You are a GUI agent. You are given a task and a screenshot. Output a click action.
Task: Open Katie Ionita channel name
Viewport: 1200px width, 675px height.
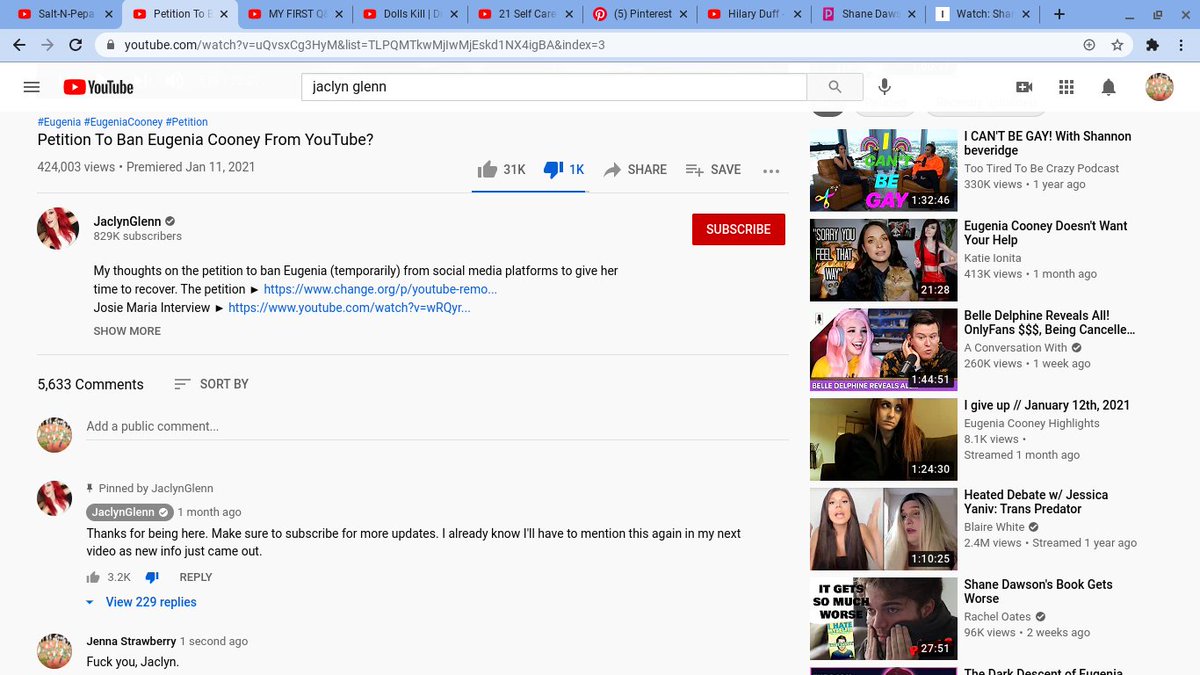click(992, 258)
